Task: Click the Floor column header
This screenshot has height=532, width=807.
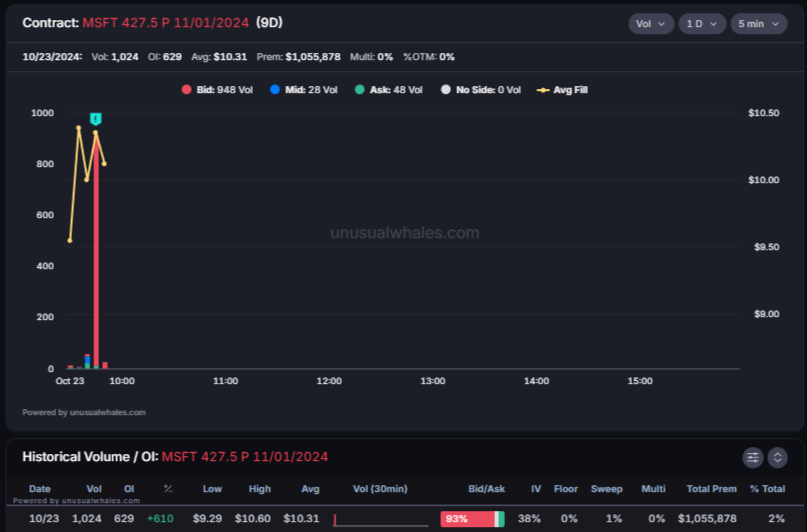Action: [566, 489]
